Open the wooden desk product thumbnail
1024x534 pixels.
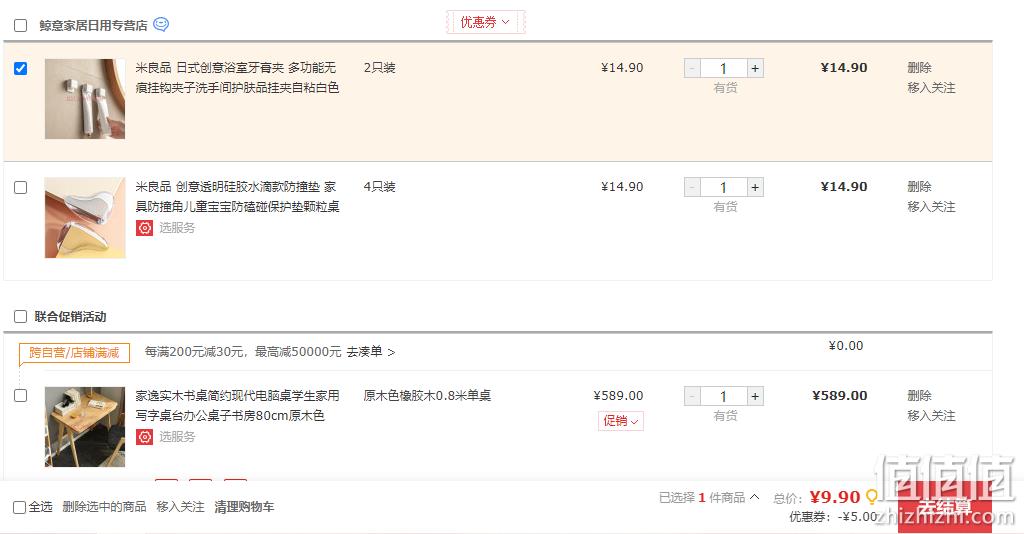click(x=85, y=426)
